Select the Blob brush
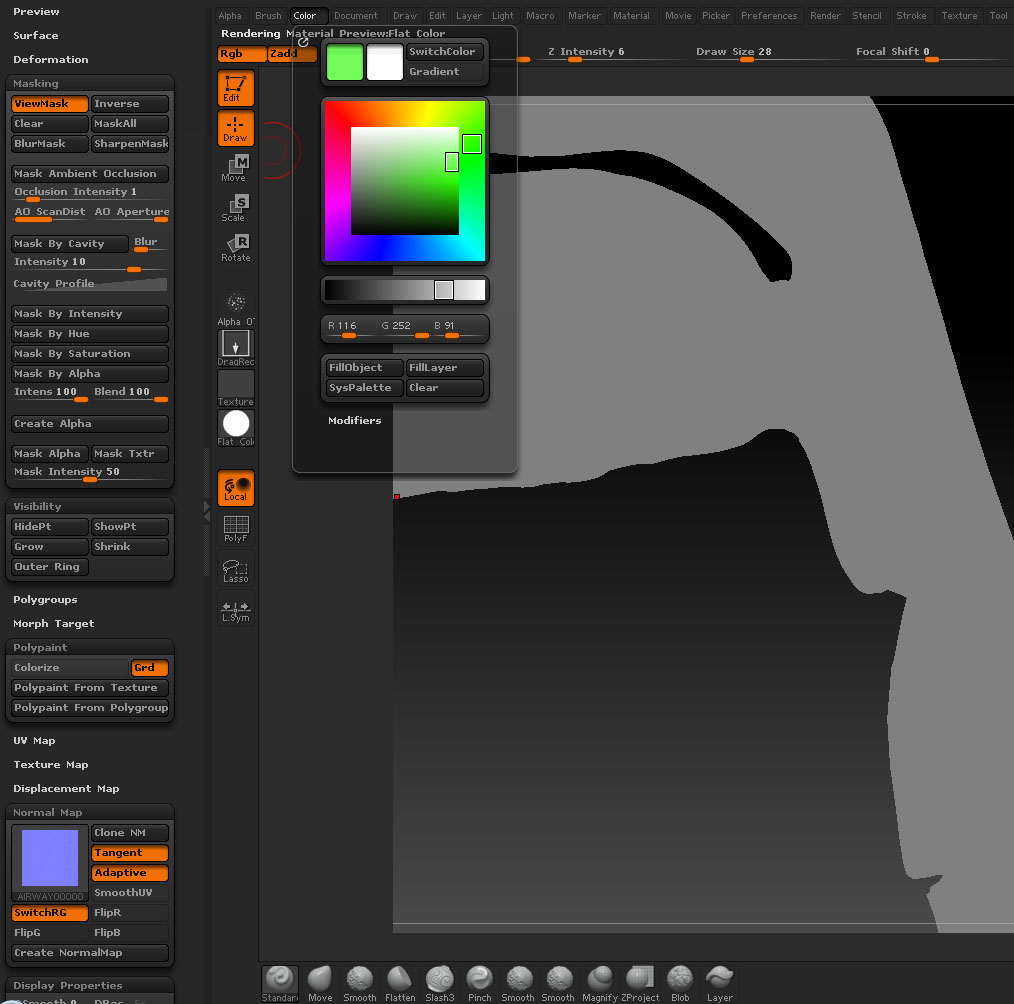This screenshot has height=1004, width=1014. (x=680, y=983)
